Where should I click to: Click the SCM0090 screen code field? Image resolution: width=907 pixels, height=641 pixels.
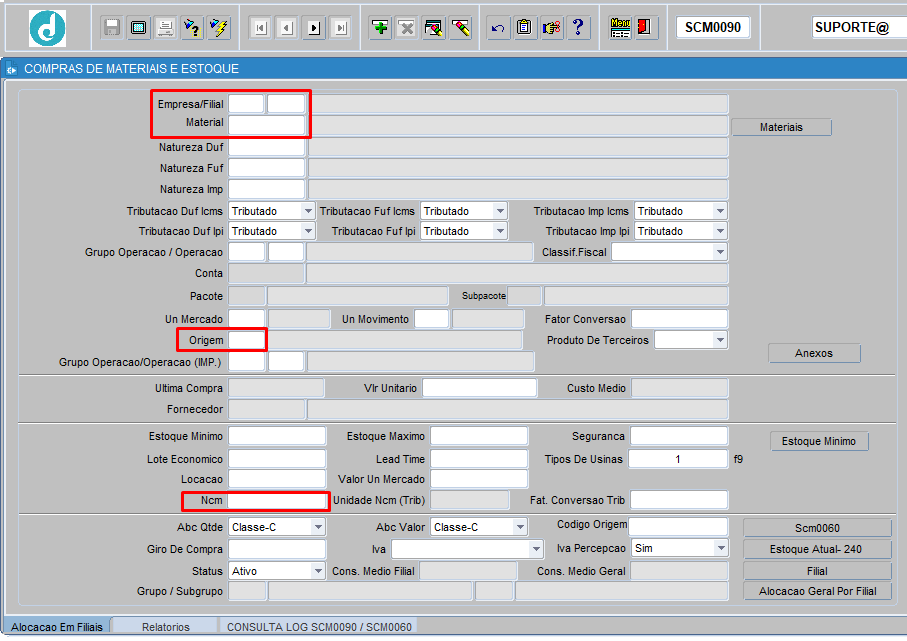click(x=713, y=27)
